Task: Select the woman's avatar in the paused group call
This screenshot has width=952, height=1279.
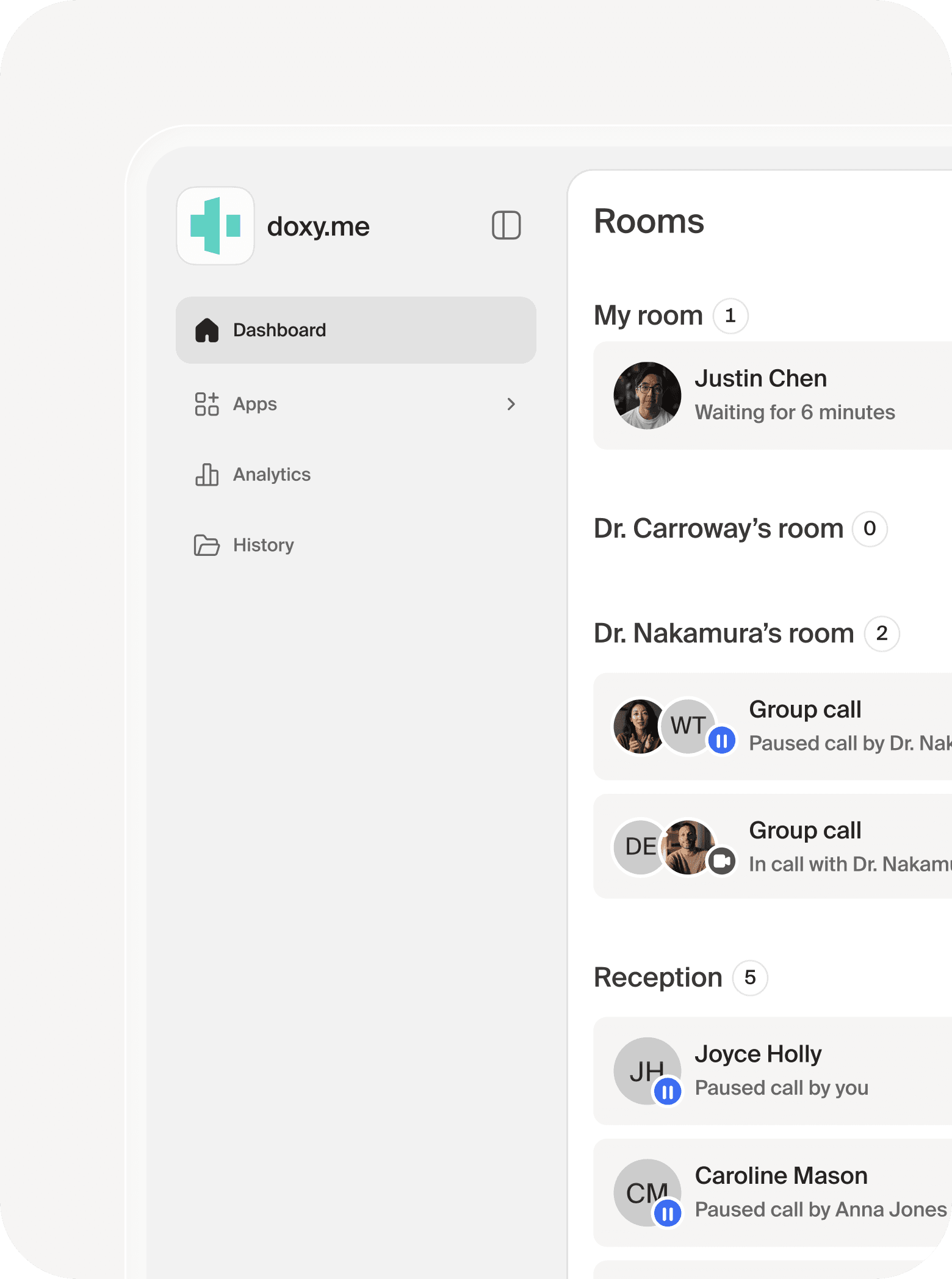Action: [638, 726]
